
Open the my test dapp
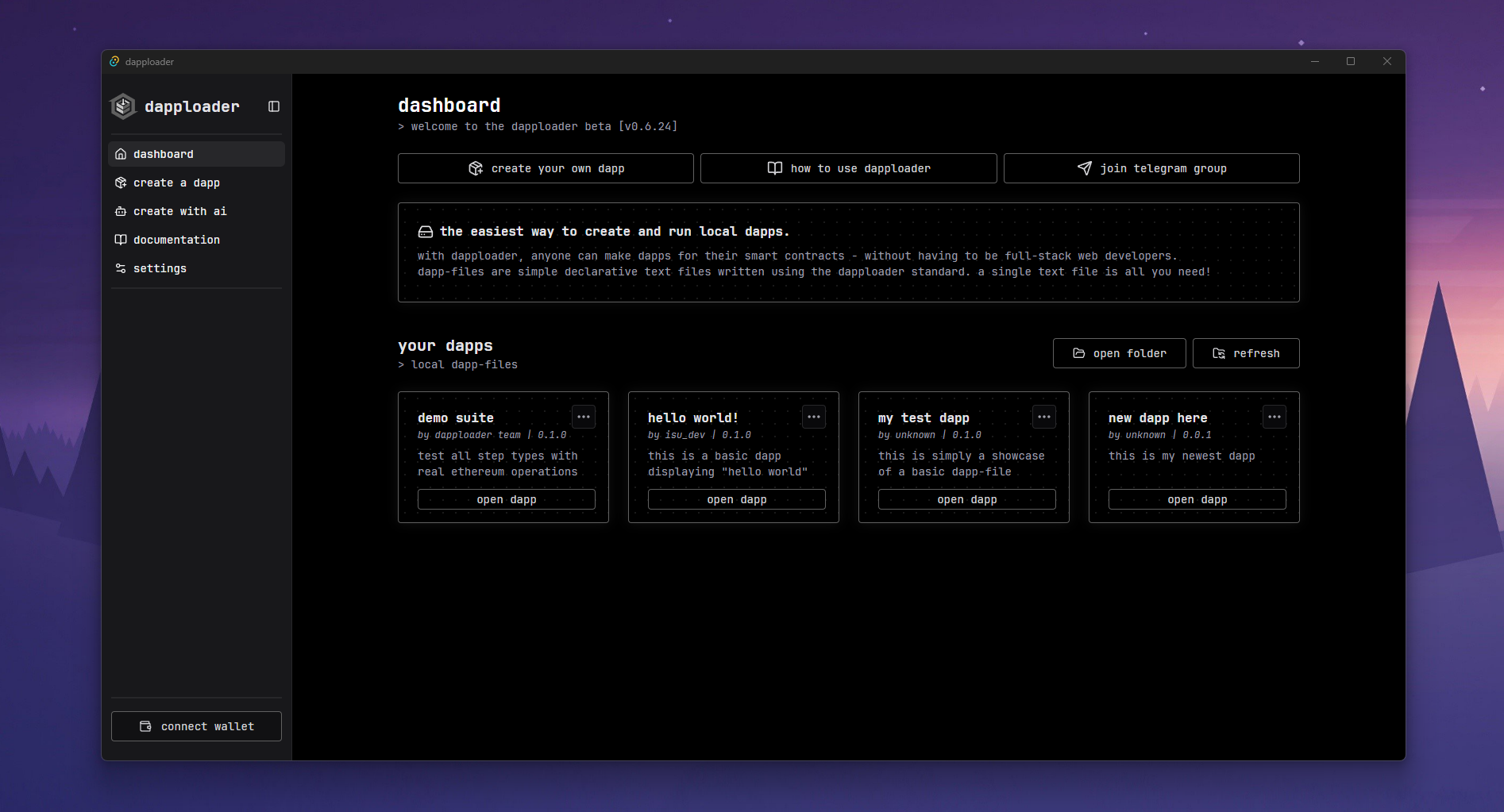tap(967, 499)
